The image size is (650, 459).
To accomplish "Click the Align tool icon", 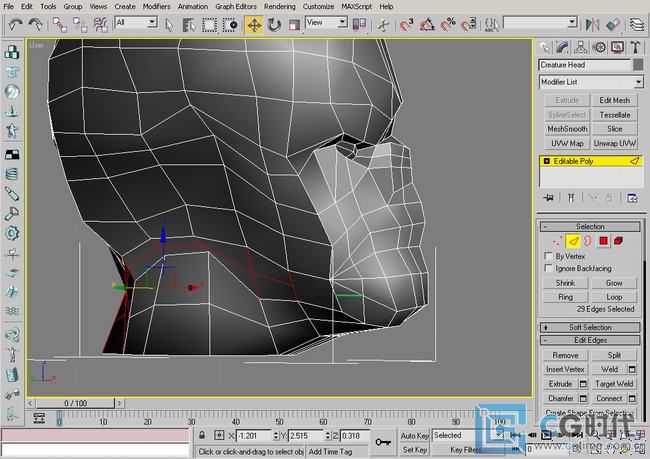I will 613,24.
